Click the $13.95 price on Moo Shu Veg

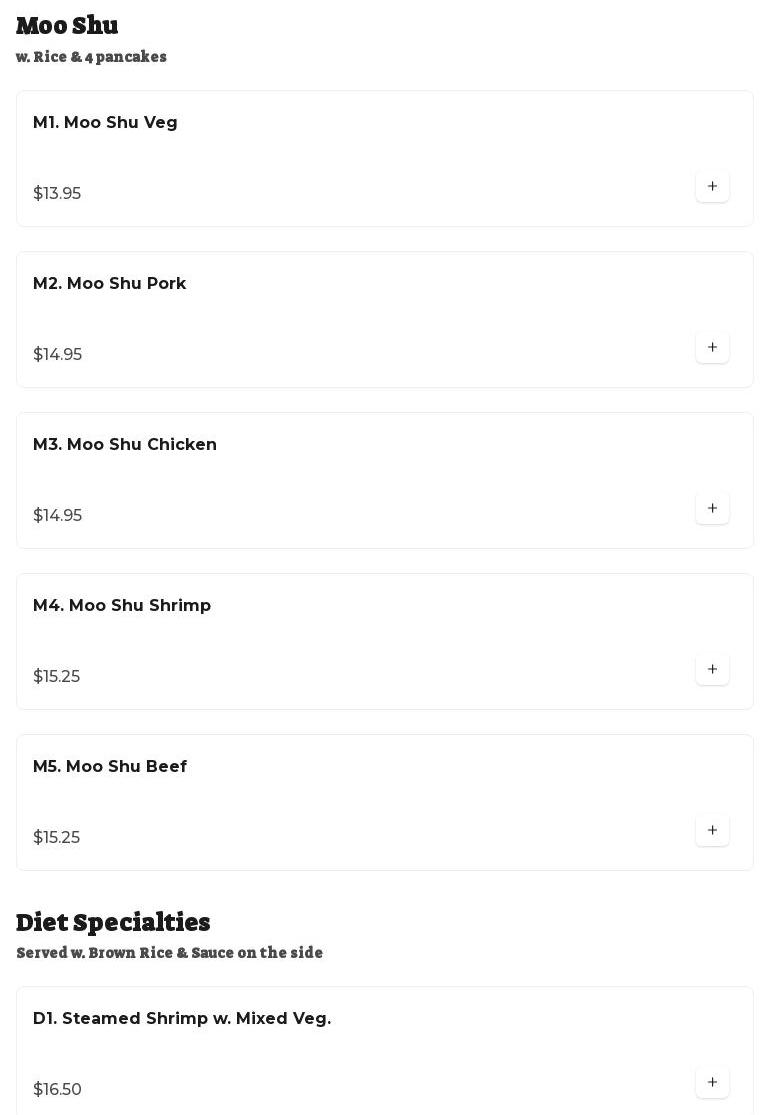pyautogui.click(x=57, y=194)
